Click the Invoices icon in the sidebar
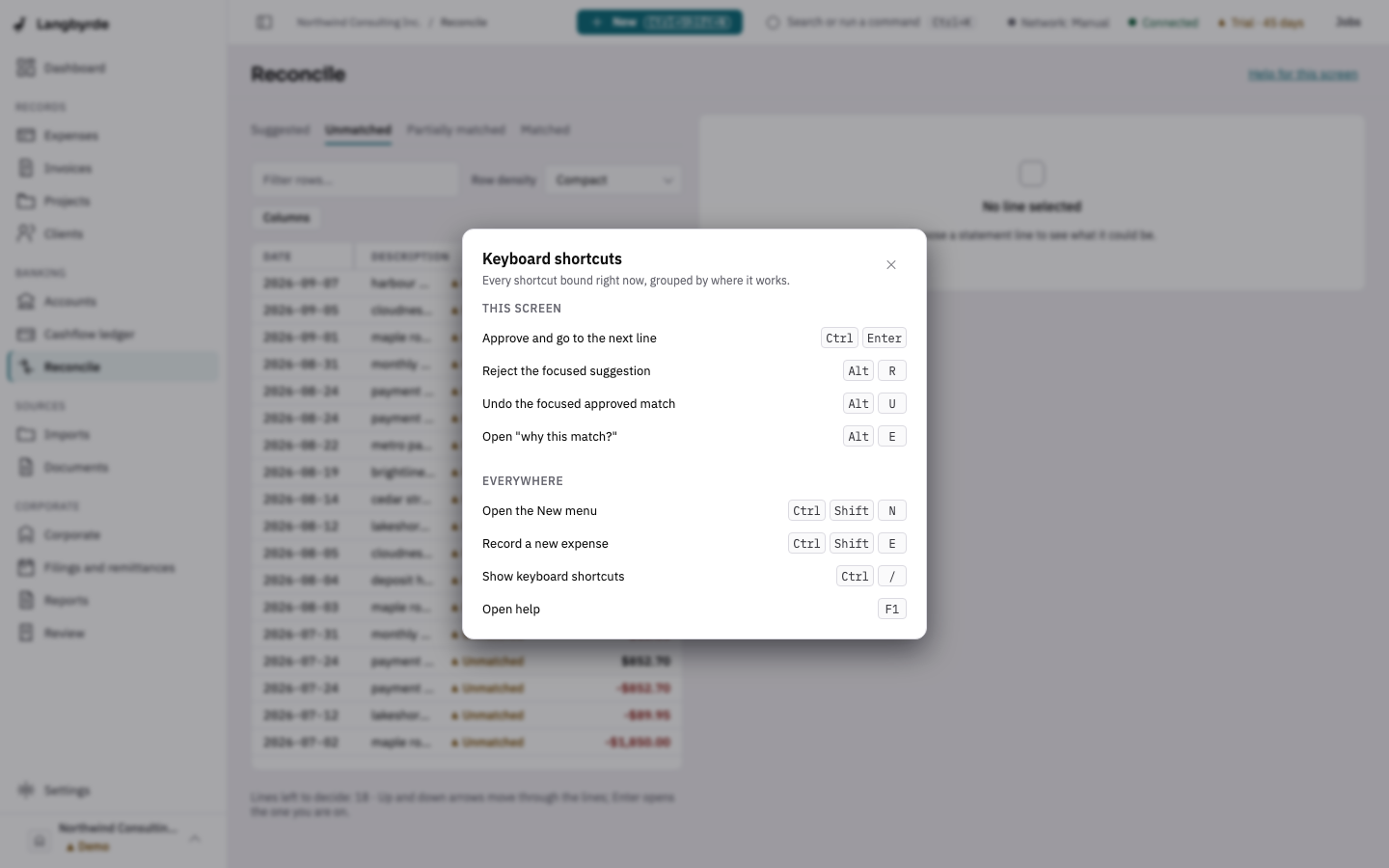Screen dimensions: 1389x868 pyautogui.click(x=26, y=168)
